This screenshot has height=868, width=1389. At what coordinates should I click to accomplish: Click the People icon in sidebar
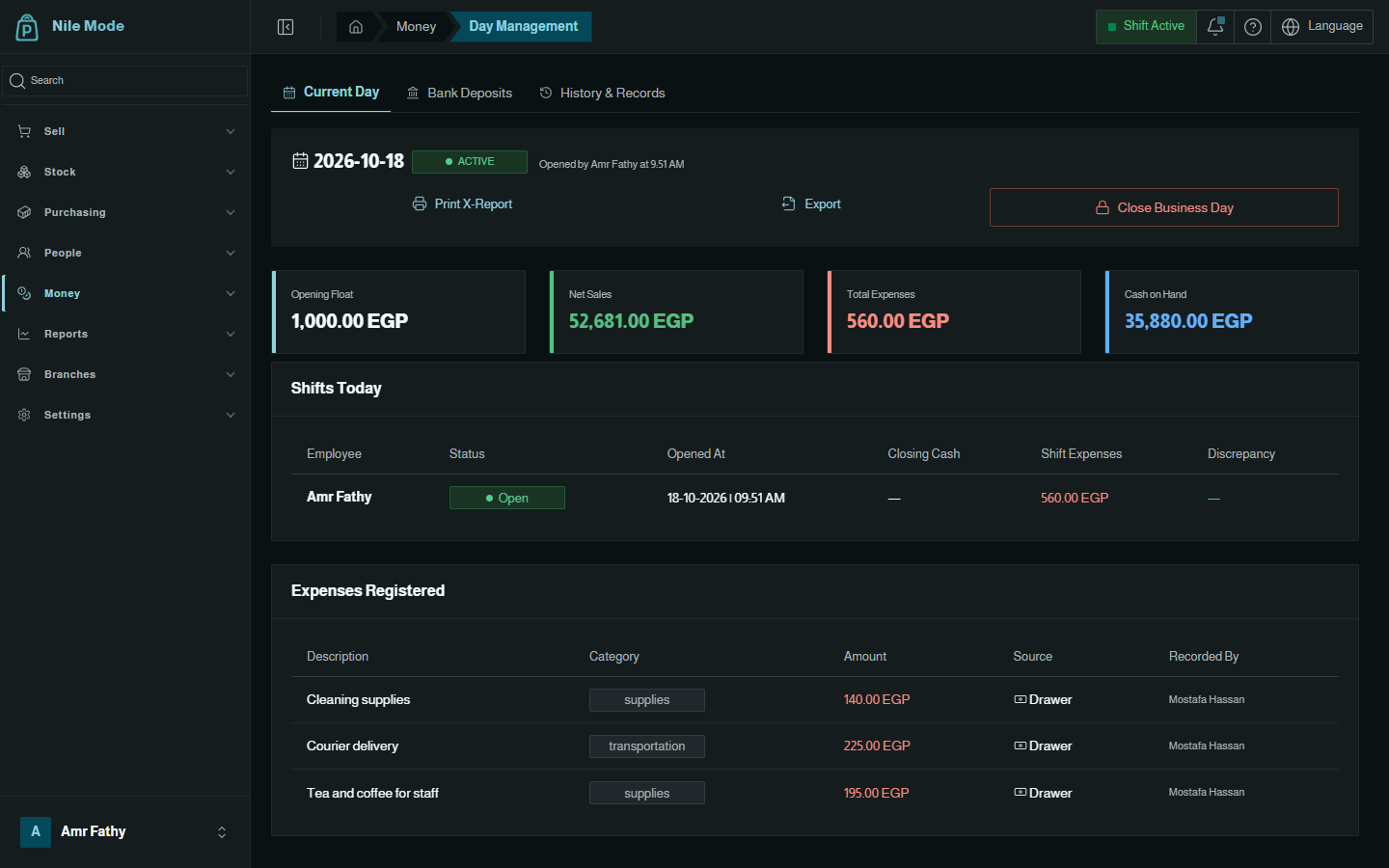(x=24, y=253)
